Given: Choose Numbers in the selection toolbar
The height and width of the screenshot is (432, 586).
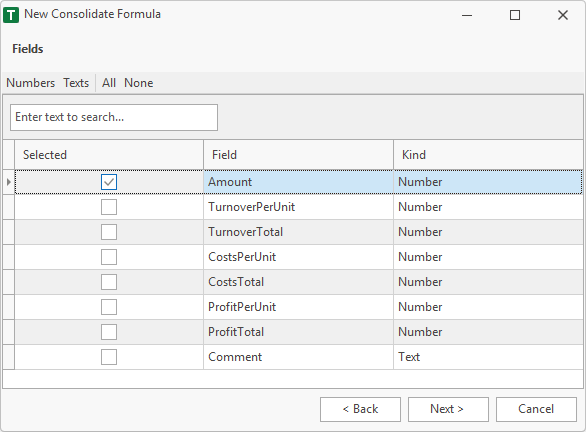Looking at the screenshot, I should tap(31, 83).
